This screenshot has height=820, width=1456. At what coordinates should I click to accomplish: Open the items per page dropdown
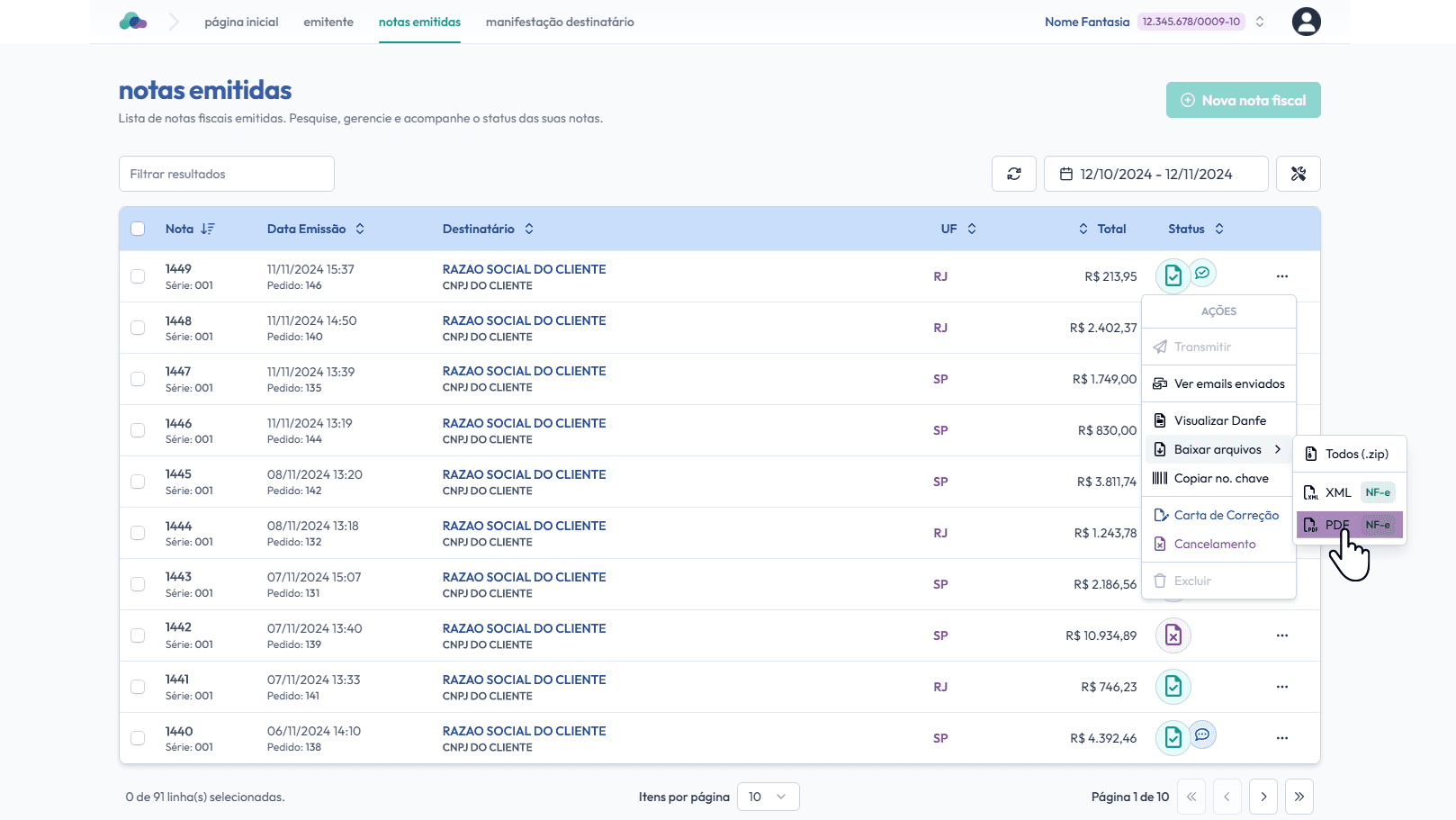(768, 797)
